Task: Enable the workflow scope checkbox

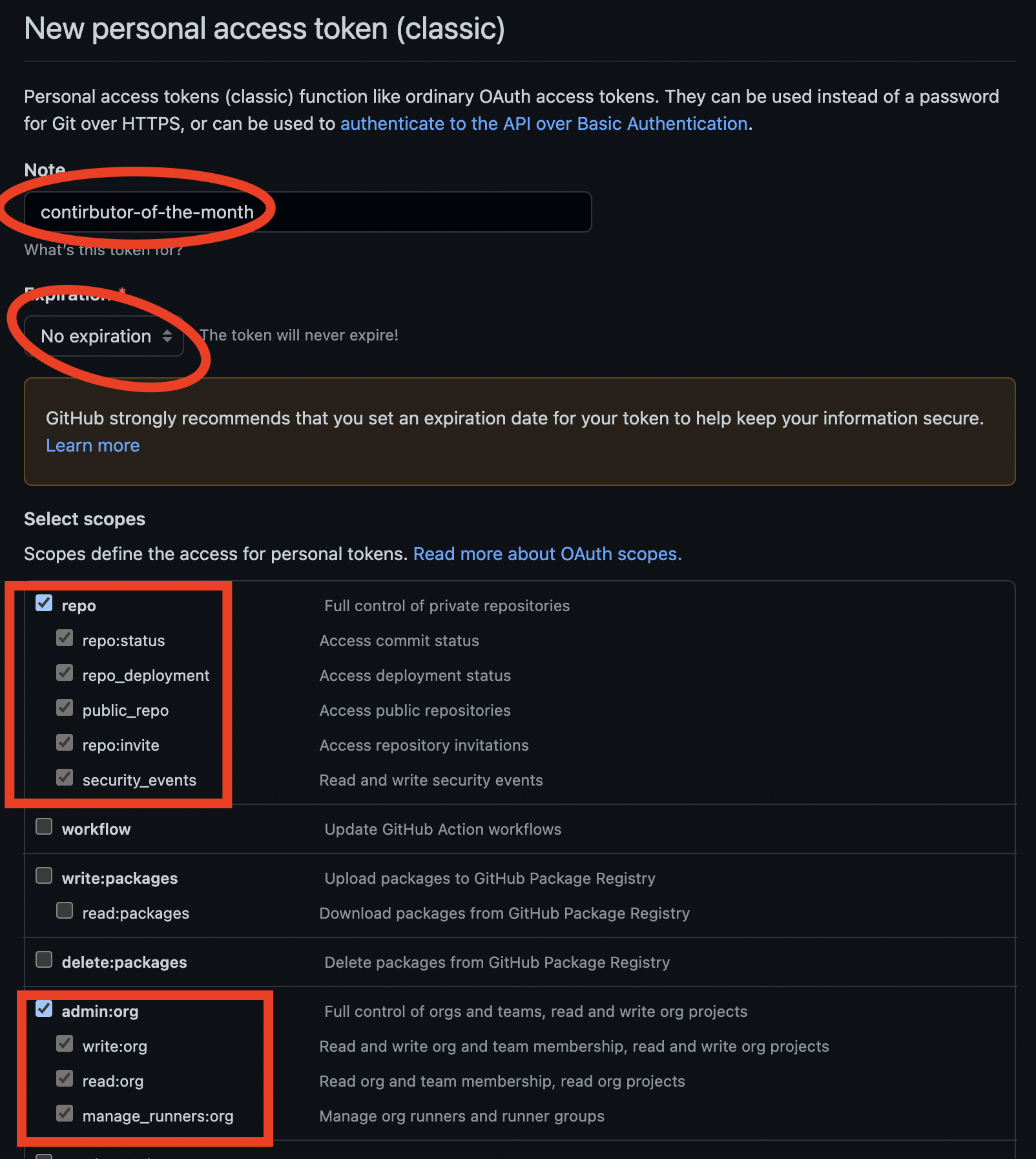Action: pos(44,827)
